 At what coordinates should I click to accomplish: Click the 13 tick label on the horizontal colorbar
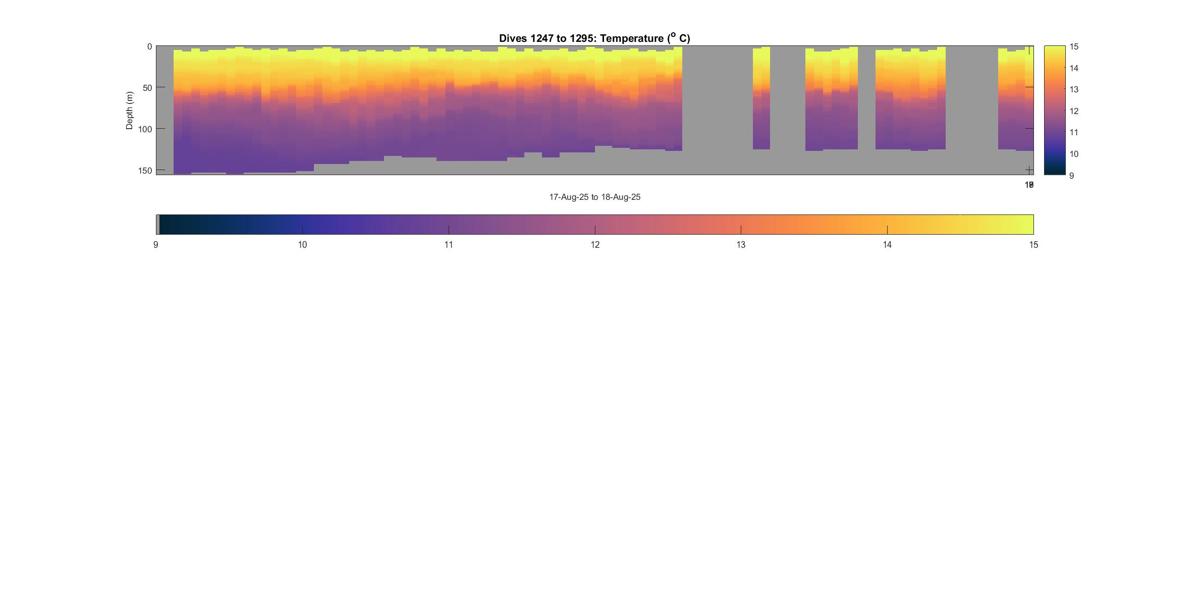click(741, 245)
